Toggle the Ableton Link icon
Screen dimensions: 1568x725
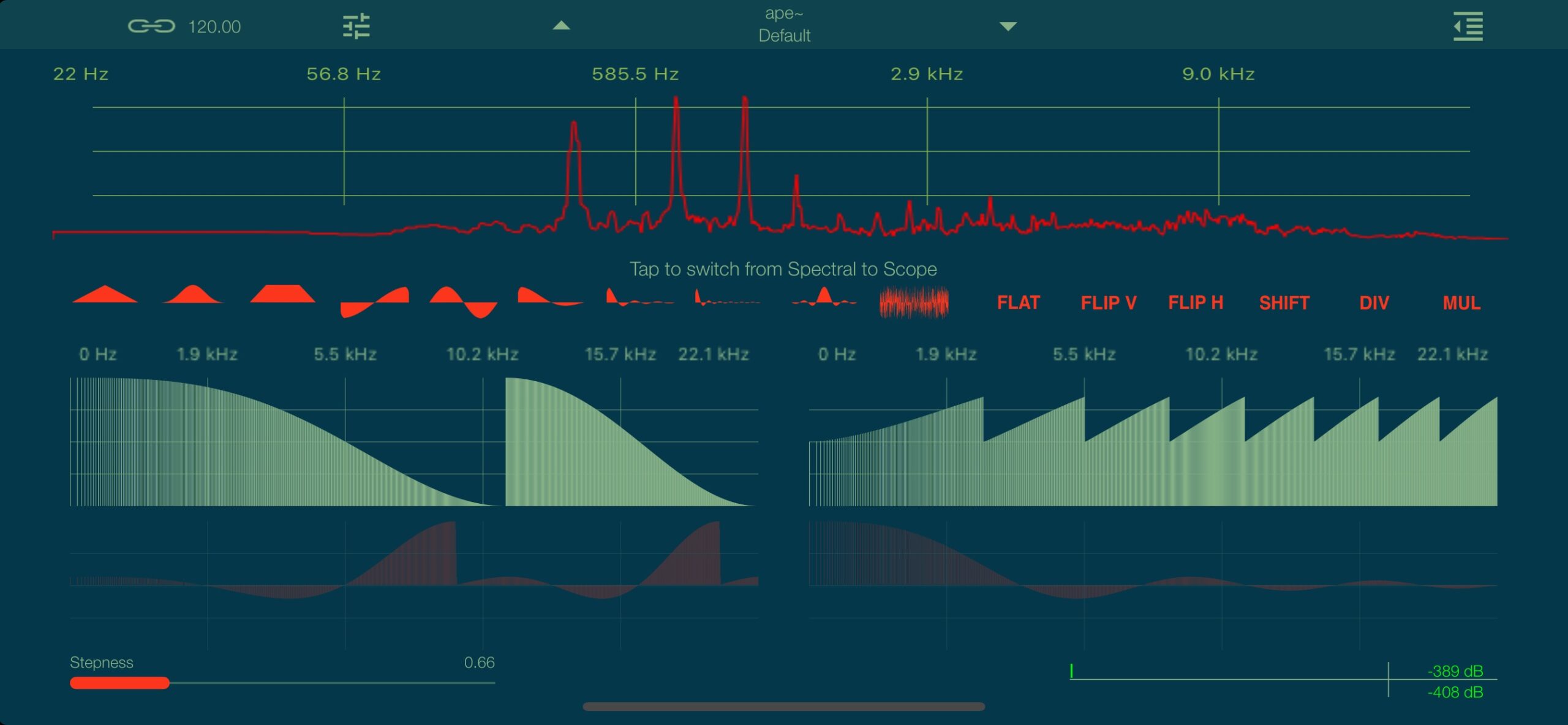point(151,26)
